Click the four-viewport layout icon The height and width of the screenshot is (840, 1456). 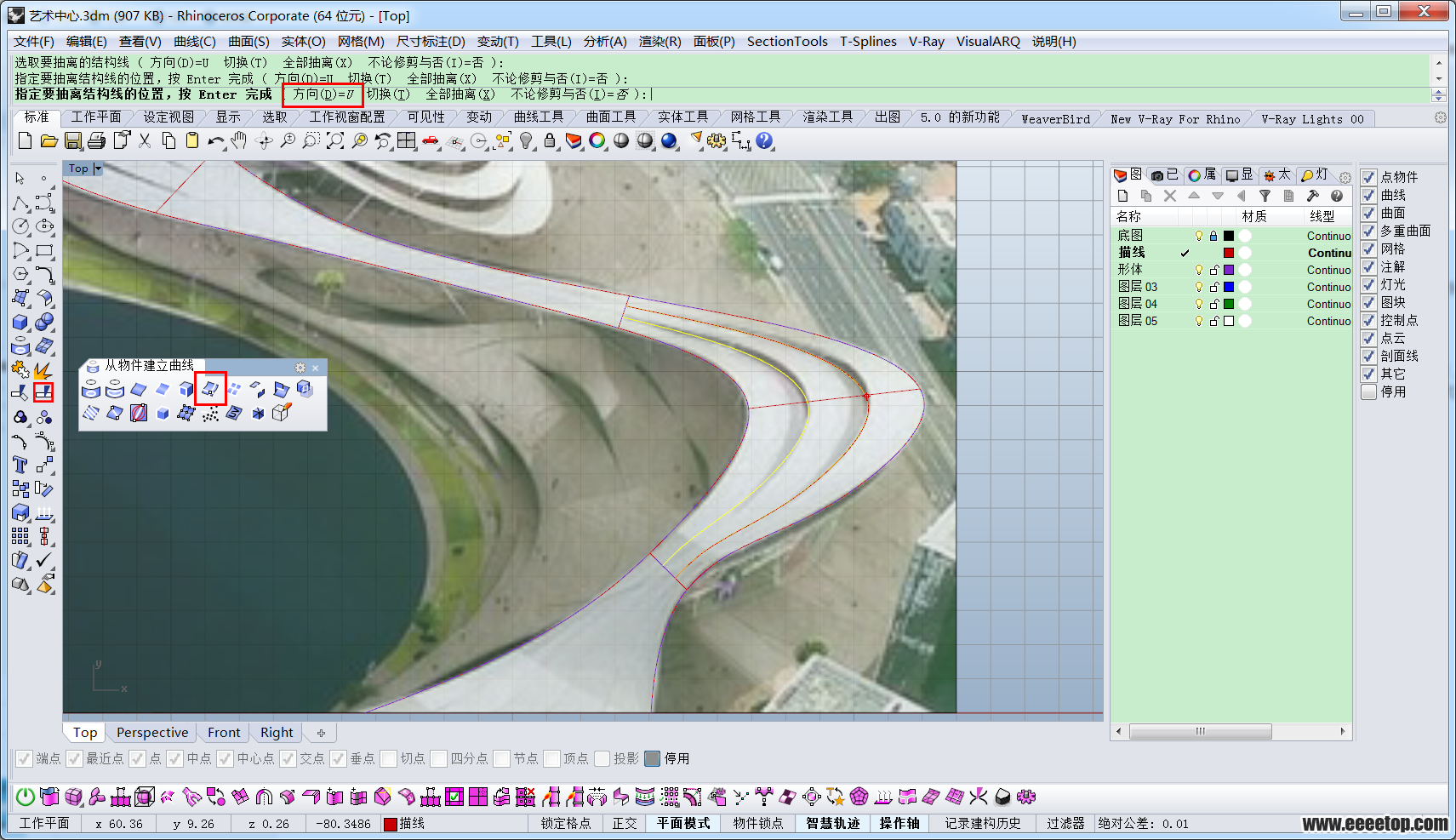pyautogui.click(x=407, y=141)
